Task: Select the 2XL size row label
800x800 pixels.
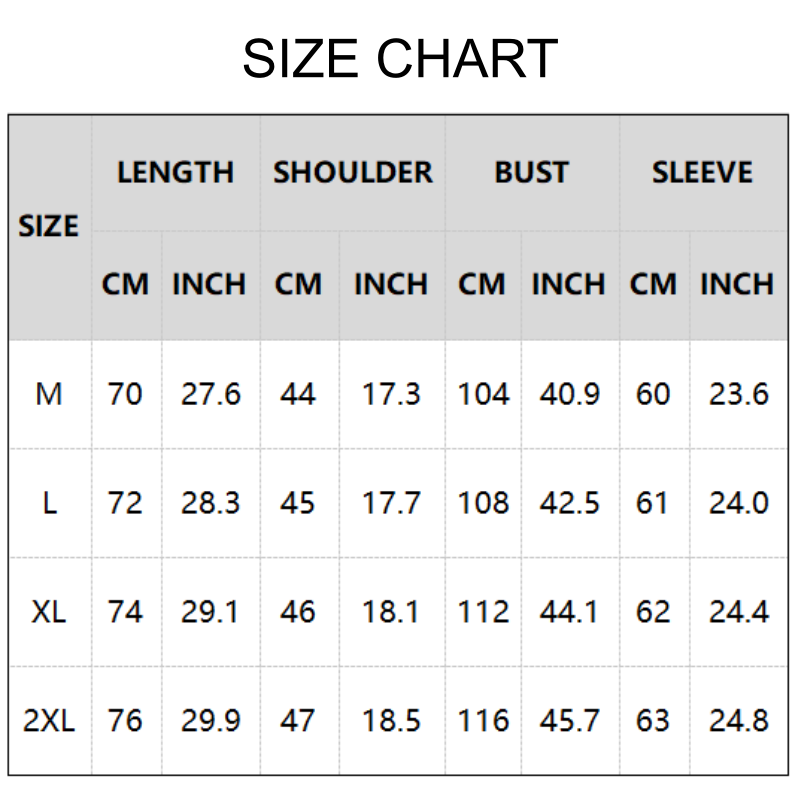Action: point(49,720)
